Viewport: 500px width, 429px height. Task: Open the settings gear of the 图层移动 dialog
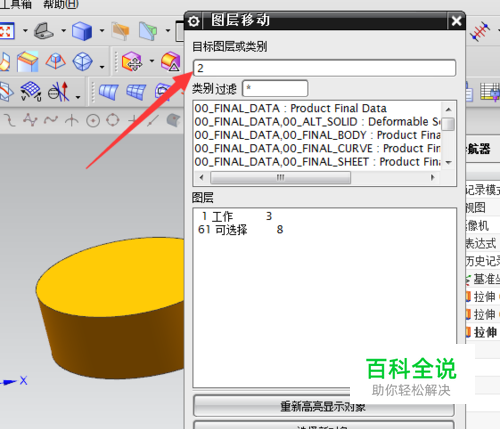(194, 21)
